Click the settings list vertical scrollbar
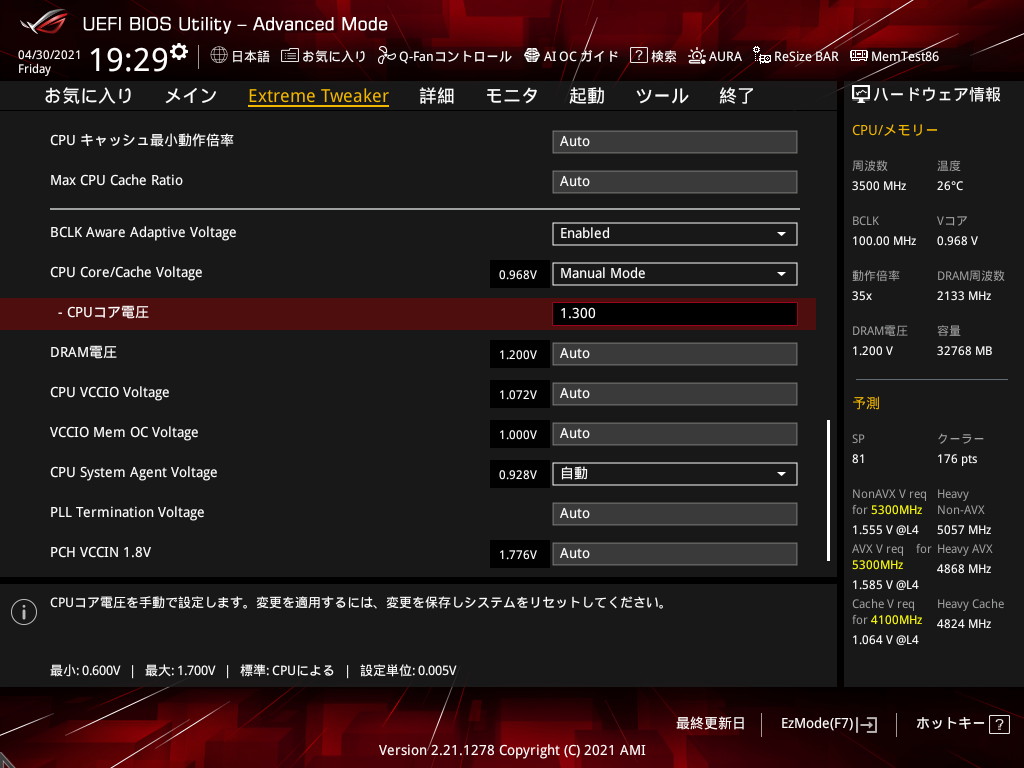Screen dimensions: 1024x768 tap(829, 490)
